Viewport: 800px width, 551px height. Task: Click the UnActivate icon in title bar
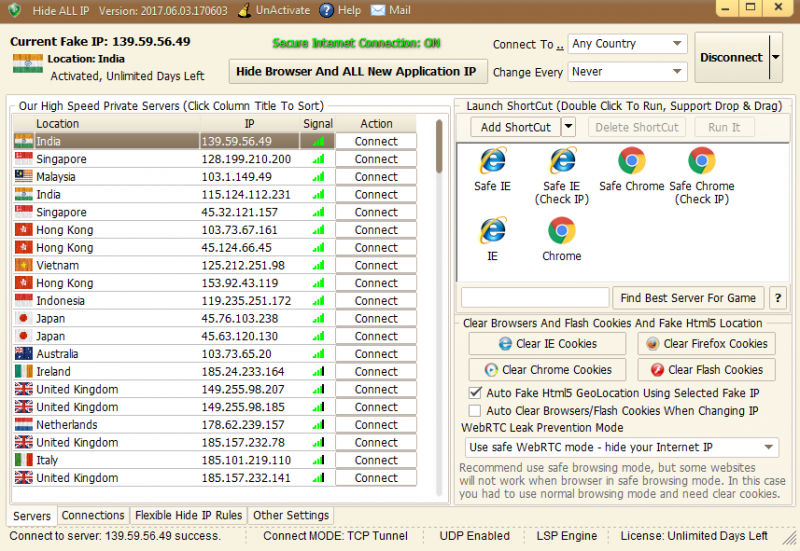[x=245, y=10]
